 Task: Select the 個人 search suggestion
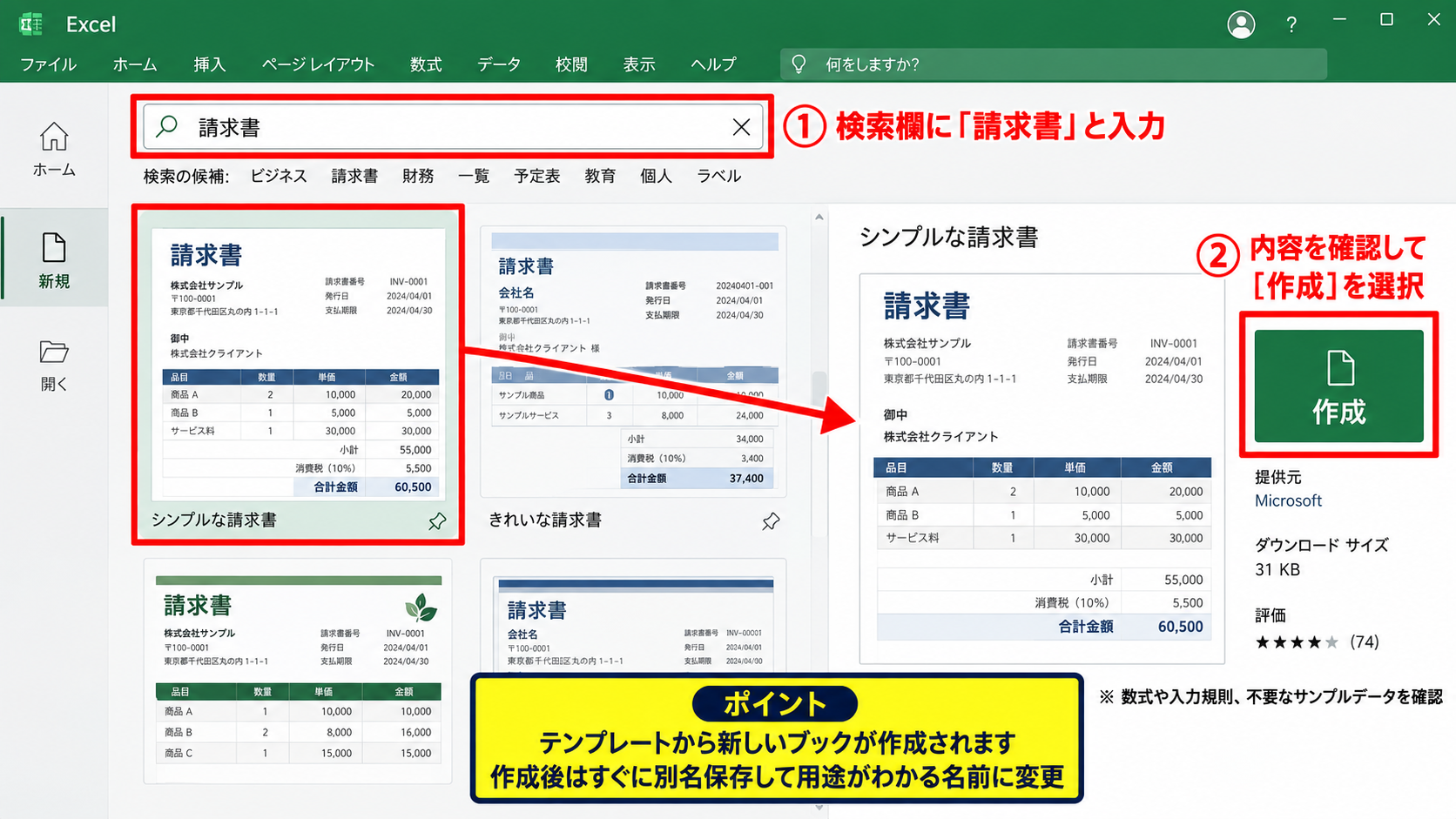click(x=656, y=176)
